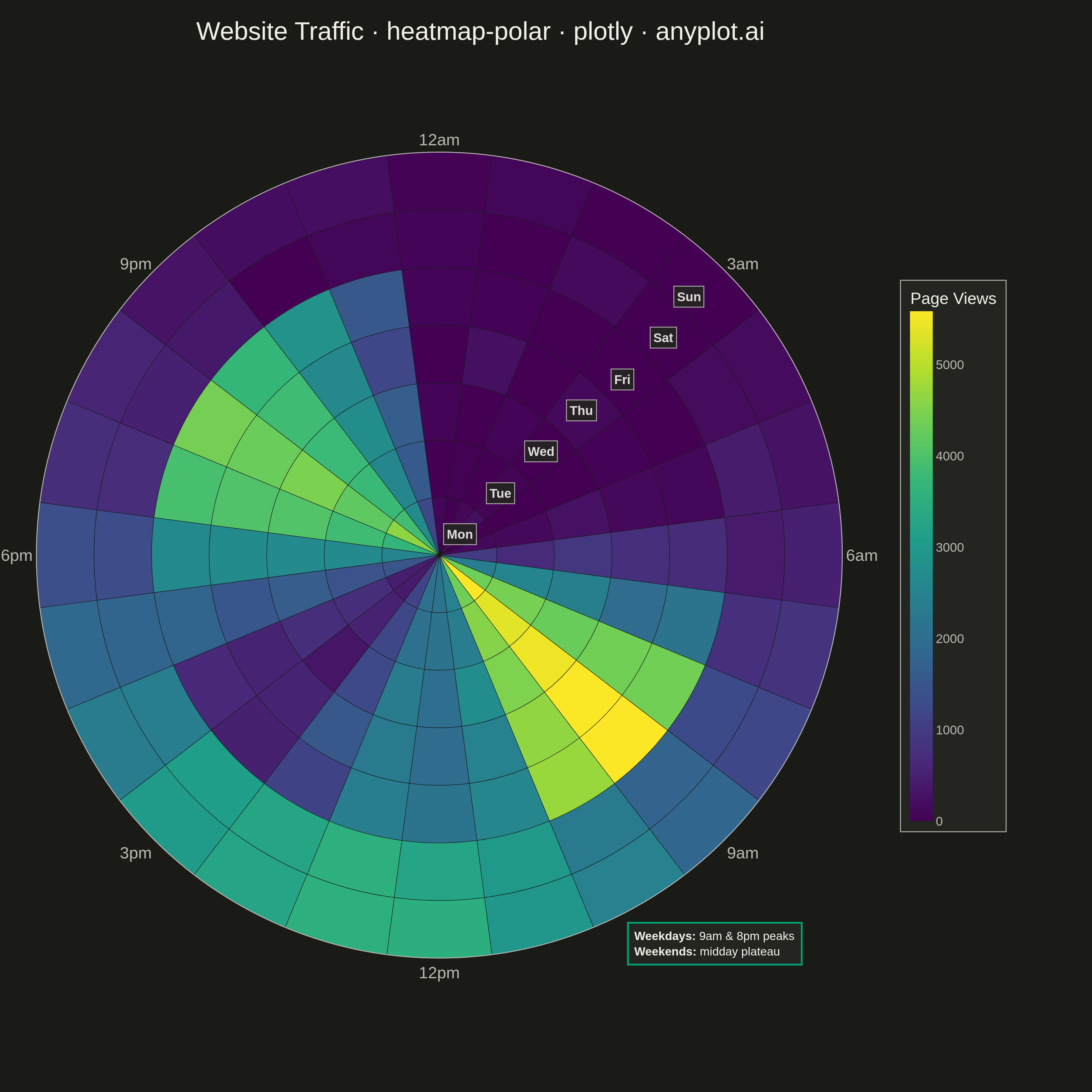Click the 2000 colorbar tick label

tap(949, 639)
